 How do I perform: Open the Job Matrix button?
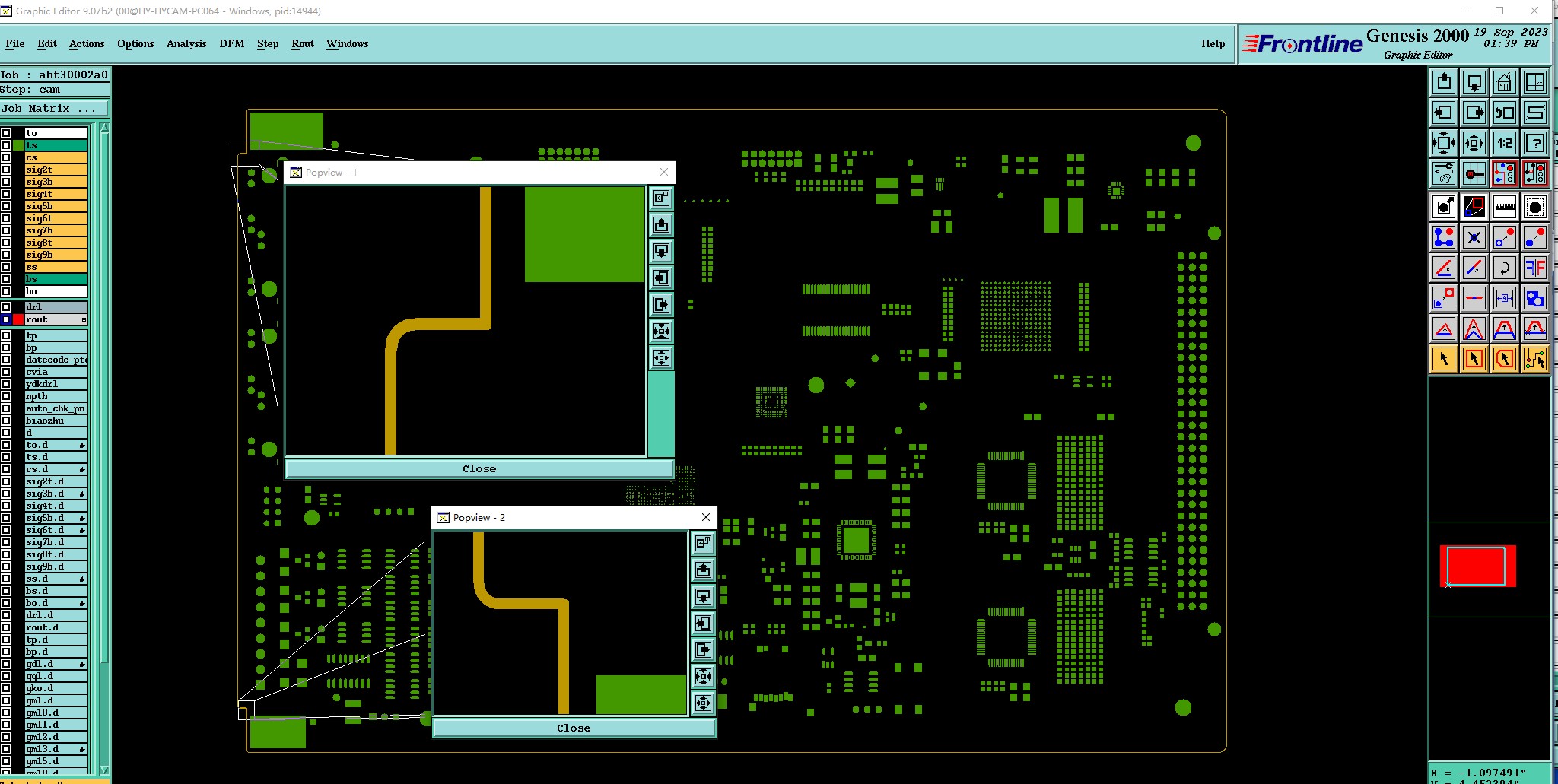[x=55, y=109]
